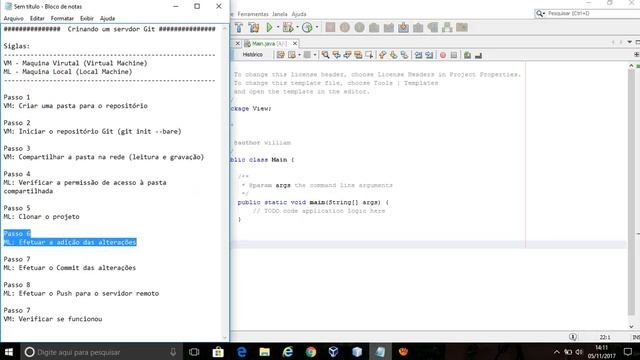Click the Profile Project clock icon
Screen dimensions: 640x360
tap(307, 27)
